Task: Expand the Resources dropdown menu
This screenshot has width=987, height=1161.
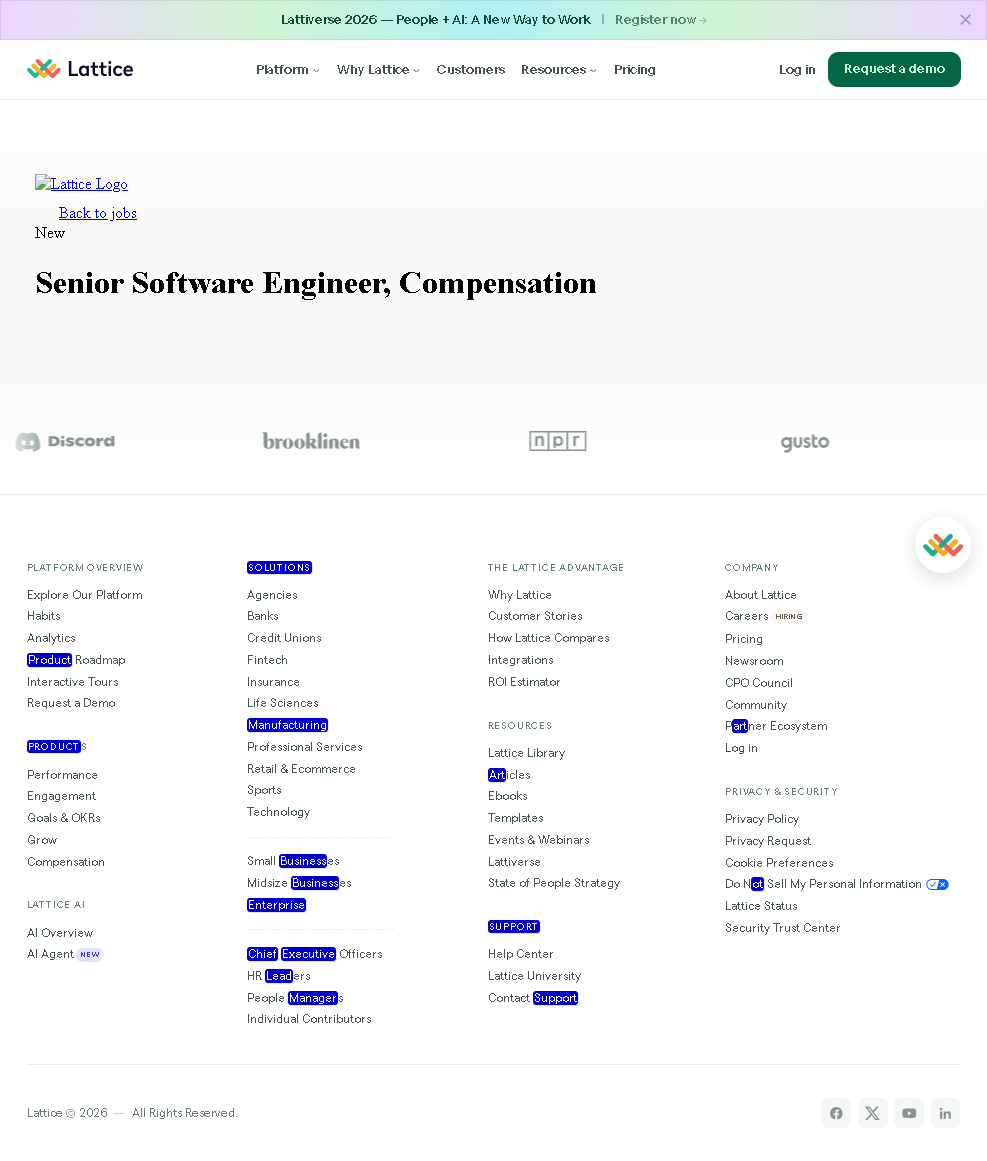Action: pos(558,70)
